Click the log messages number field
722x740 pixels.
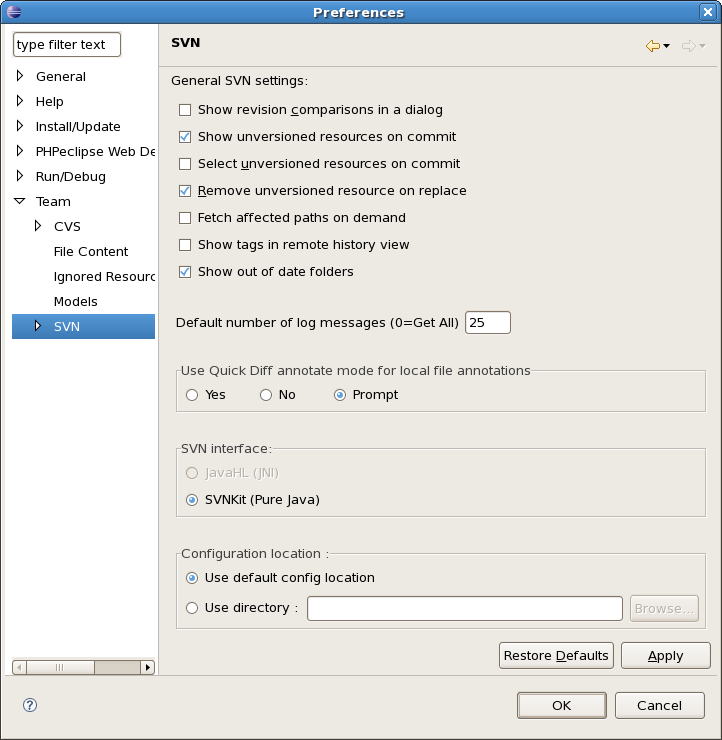pos(487,322)
